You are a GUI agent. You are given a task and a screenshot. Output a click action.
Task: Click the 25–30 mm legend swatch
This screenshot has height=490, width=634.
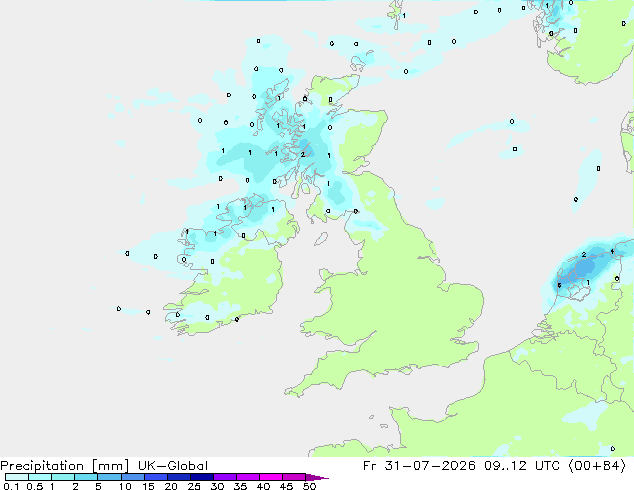tap(202, 477)
